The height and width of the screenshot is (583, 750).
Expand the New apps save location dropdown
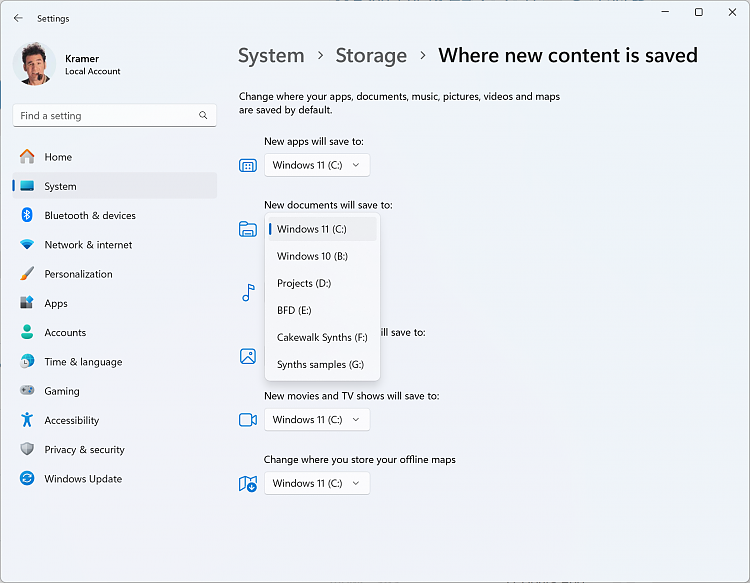317,165
